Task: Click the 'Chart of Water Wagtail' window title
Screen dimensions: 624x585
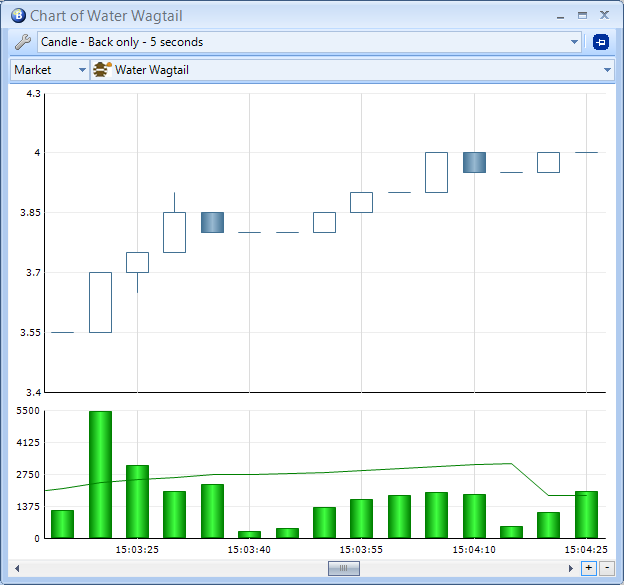Action: [106, 16]
